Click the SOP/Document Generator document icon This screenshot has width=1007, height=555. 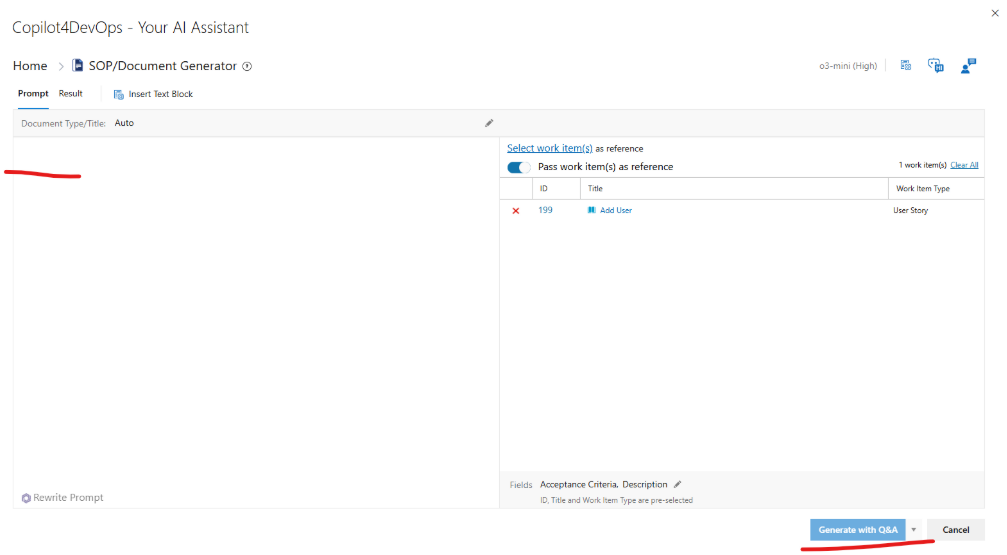(78, 66)
